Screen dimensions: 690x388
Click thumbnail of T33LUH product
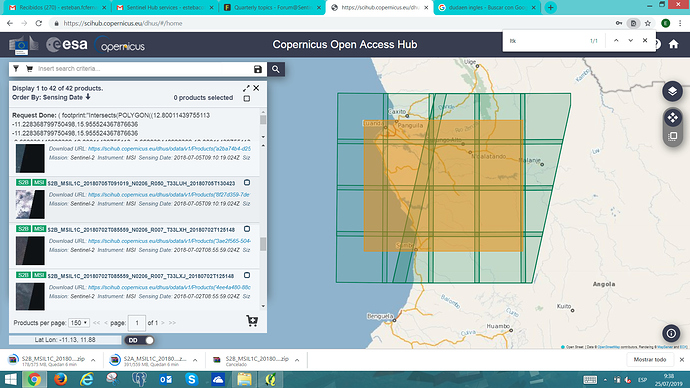(x=30, y=204)
